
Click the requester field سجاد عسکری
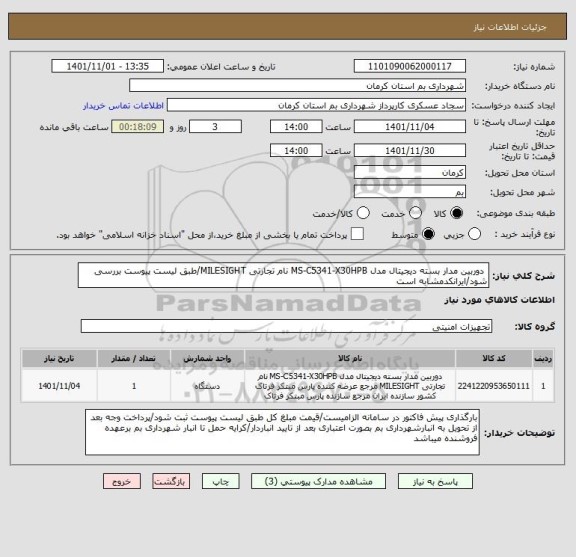pos(316,106)
